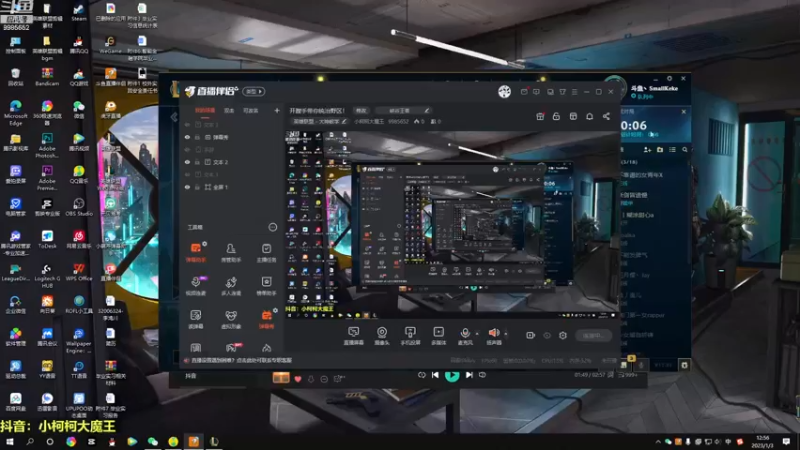Open the 视频连麦 tool icon
Screen dimensions: 800x450
tap(195, 286)
